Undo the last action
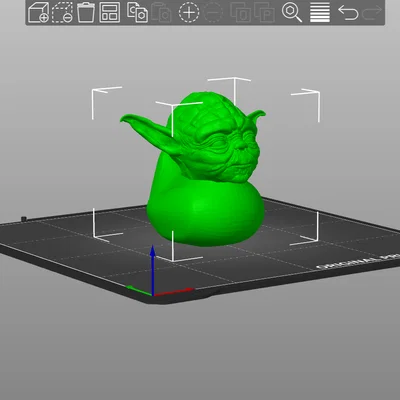400x400 pixels. pos(348,12)
